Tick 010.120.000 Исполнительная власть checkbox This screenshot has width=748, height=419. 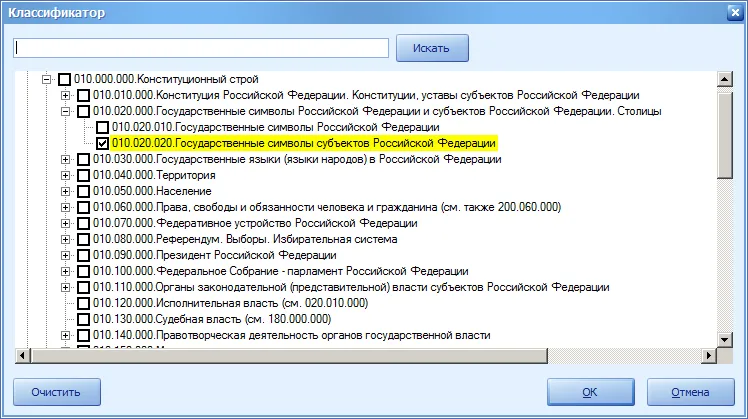pyautogui.click(x=83, y=303)
